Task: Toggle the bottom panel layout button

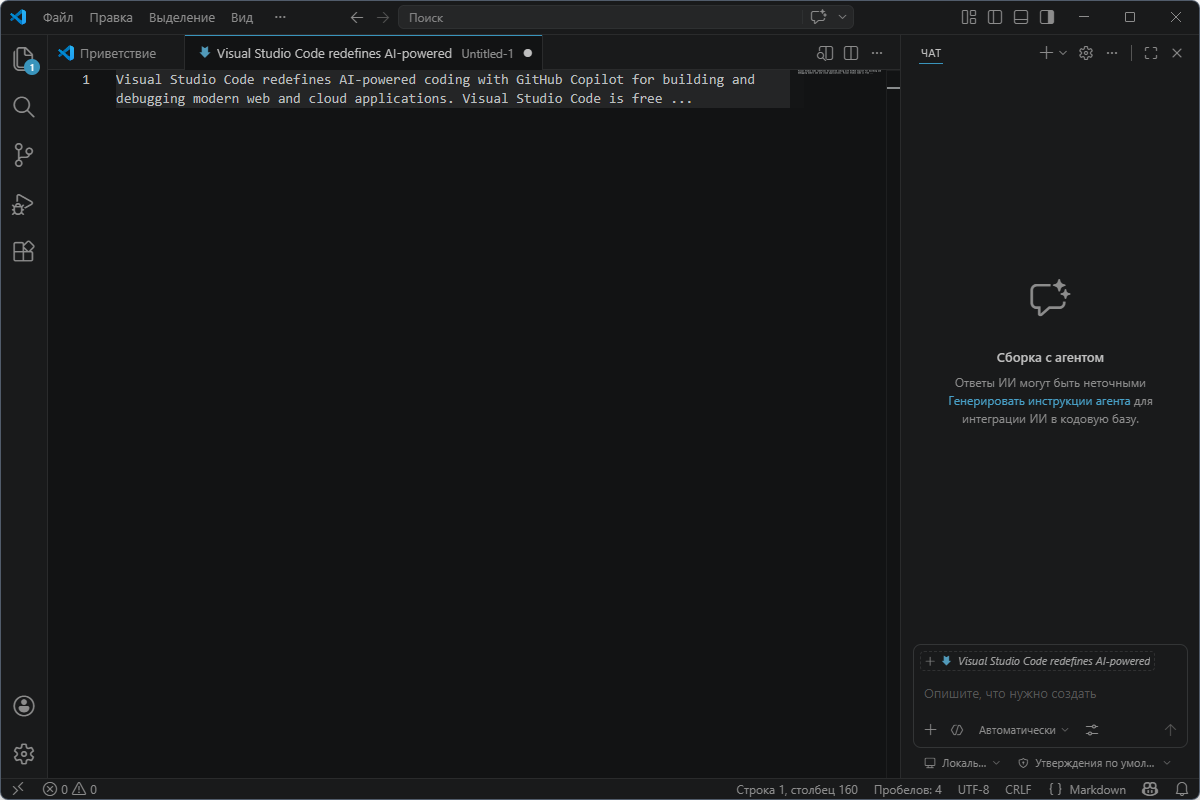Action: click(x=1021, y=17)
